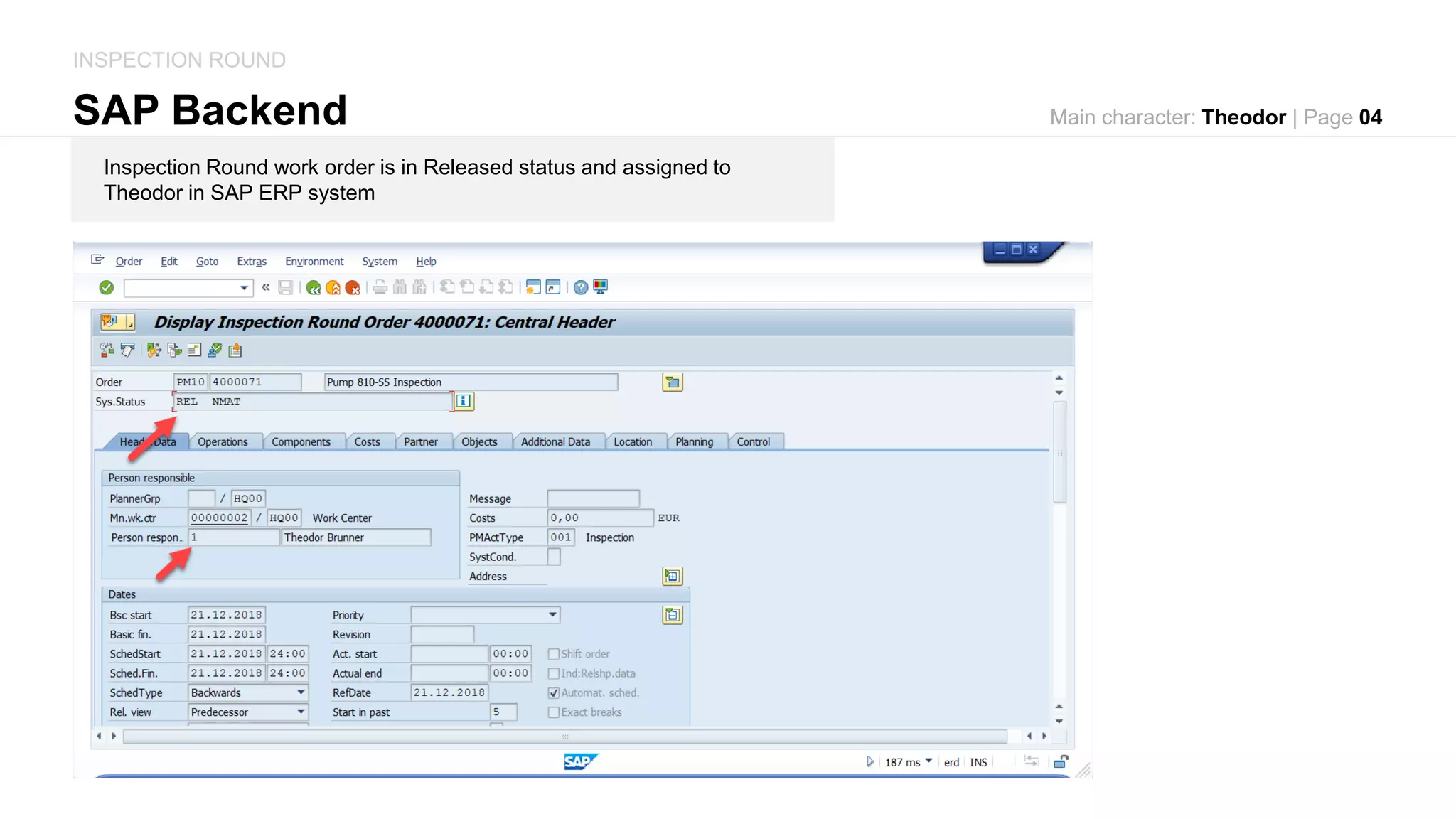
Task: Toggle the Shift order checkbox
Action: point(554,654)
